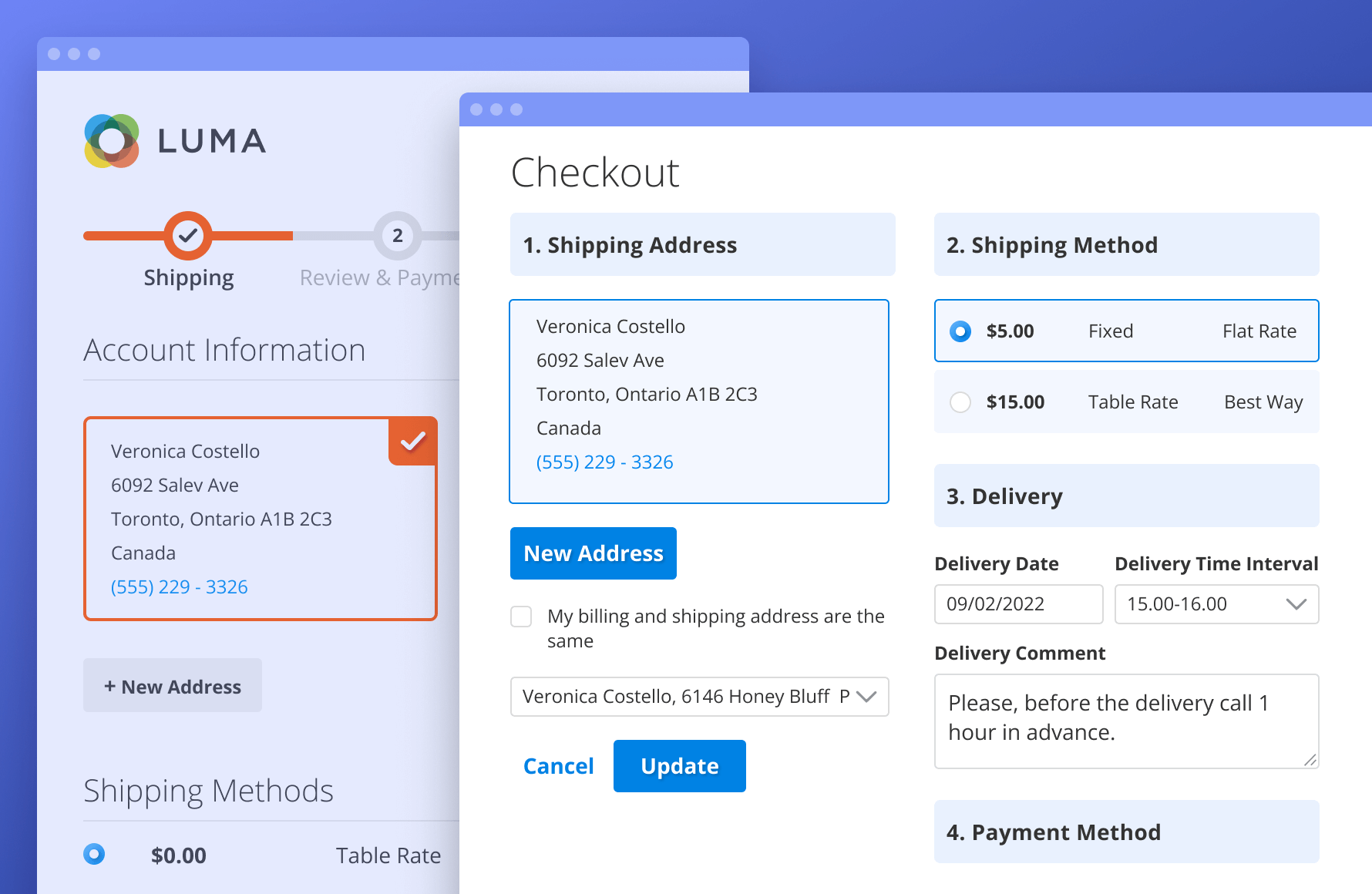Click the step 2 Review & Payments circle

[397, 236]
